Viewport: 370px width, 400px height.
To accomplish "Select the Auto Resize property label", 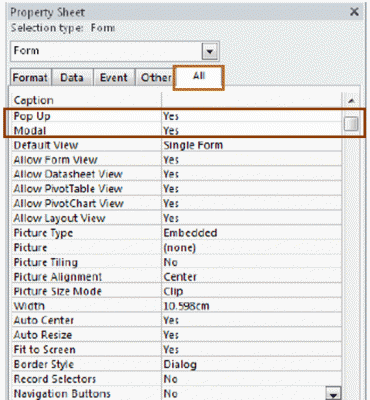I will tap(43, 335).
